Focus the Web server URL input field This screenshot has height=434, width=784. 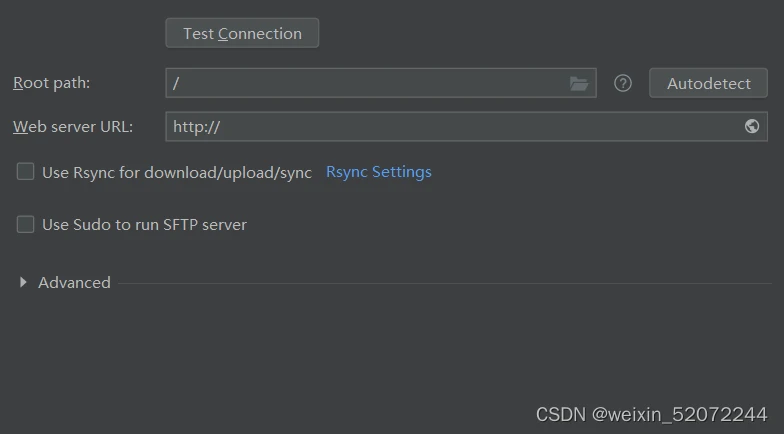(466, 126)
